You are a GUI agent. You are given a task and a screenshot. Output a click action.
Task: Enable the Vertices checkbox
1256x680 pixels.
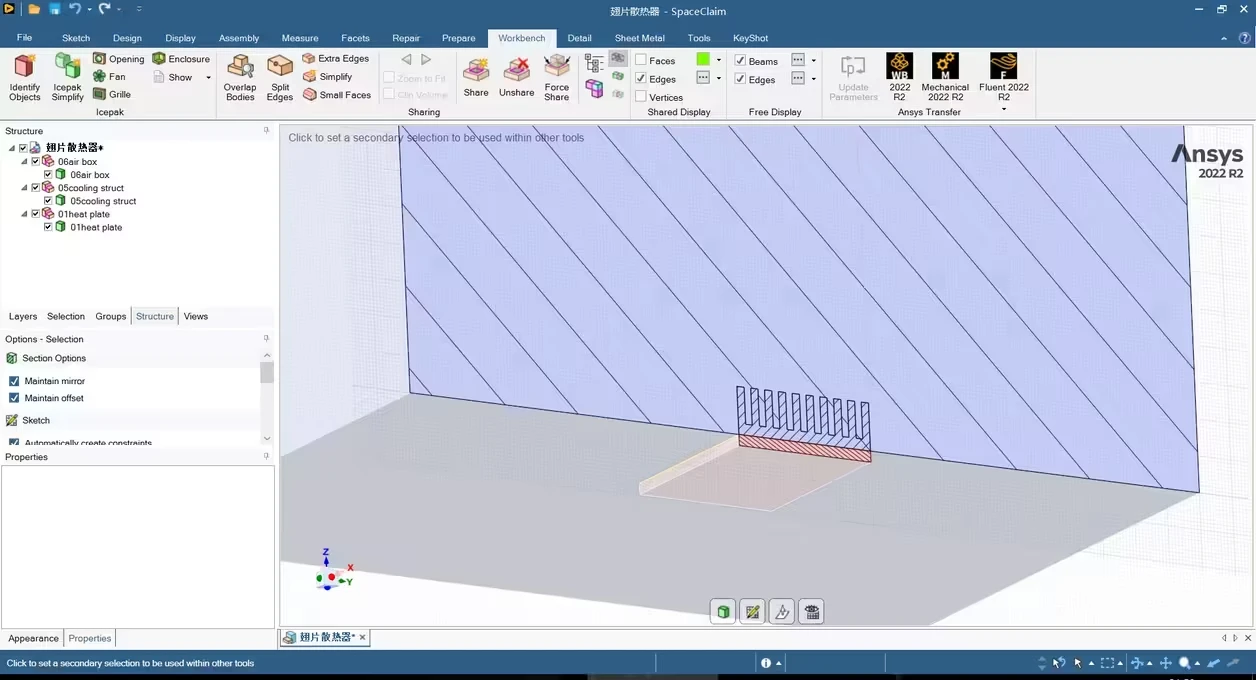pyautogui.click(x=641, y=97)
